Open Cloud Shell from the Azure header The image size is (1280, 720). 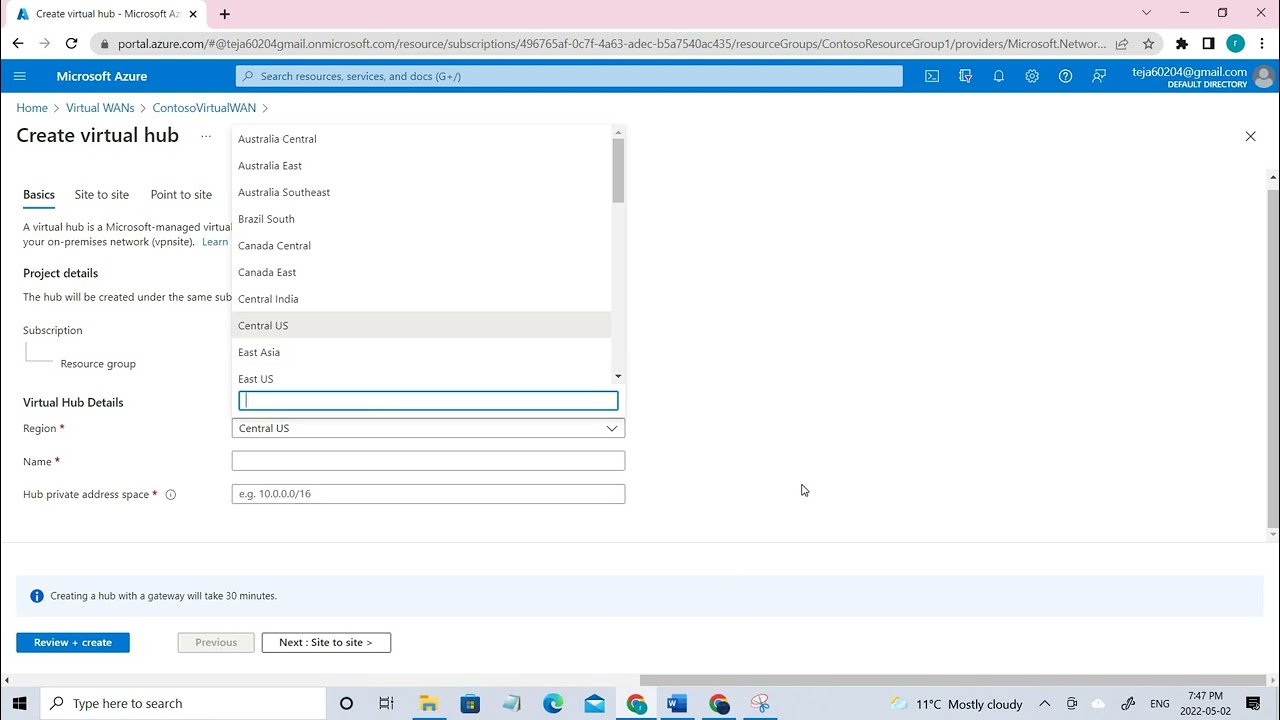point(932,76)
